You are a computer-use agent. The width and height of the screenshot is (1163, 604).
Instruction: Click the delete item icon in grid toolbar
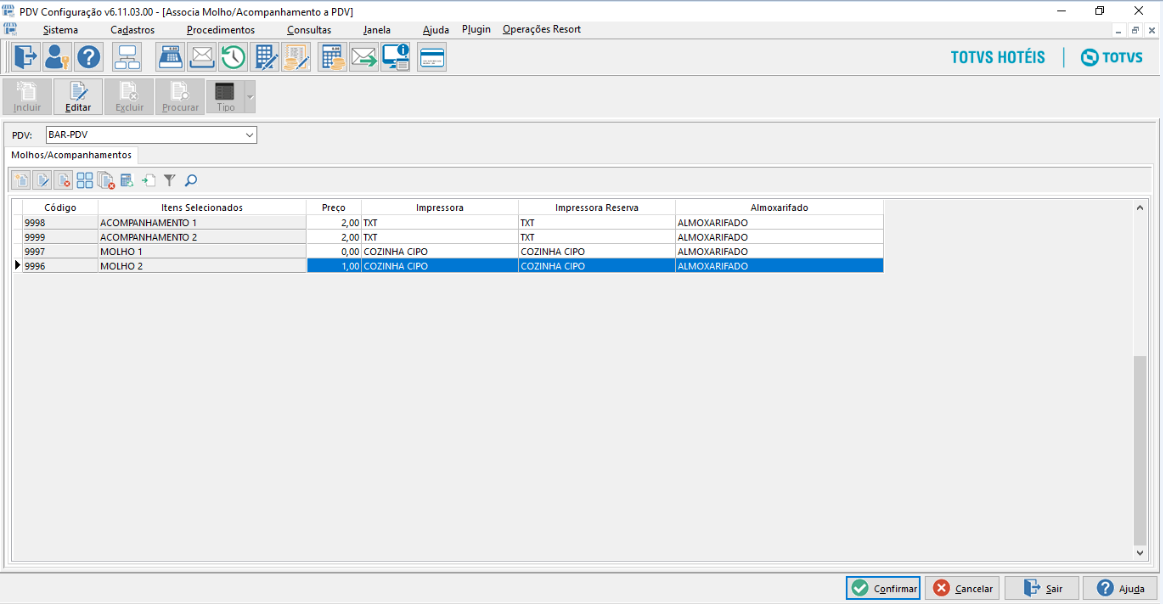[x=64, y=180]
